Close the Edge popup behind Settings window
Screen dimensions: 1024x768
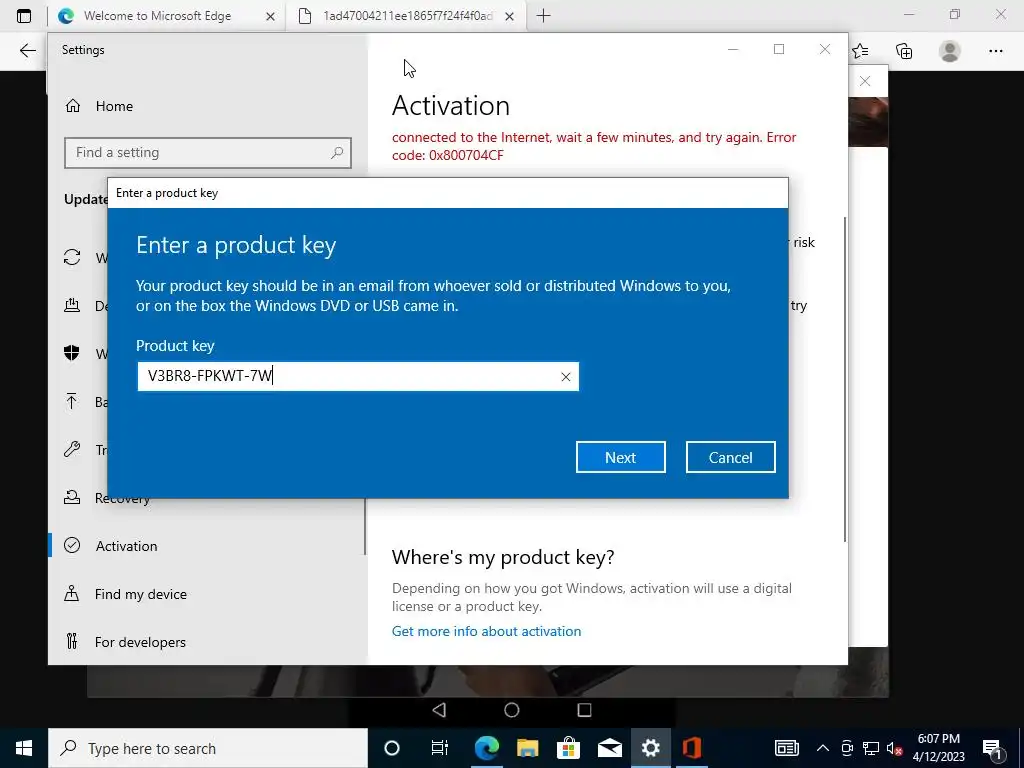(865, 81)
